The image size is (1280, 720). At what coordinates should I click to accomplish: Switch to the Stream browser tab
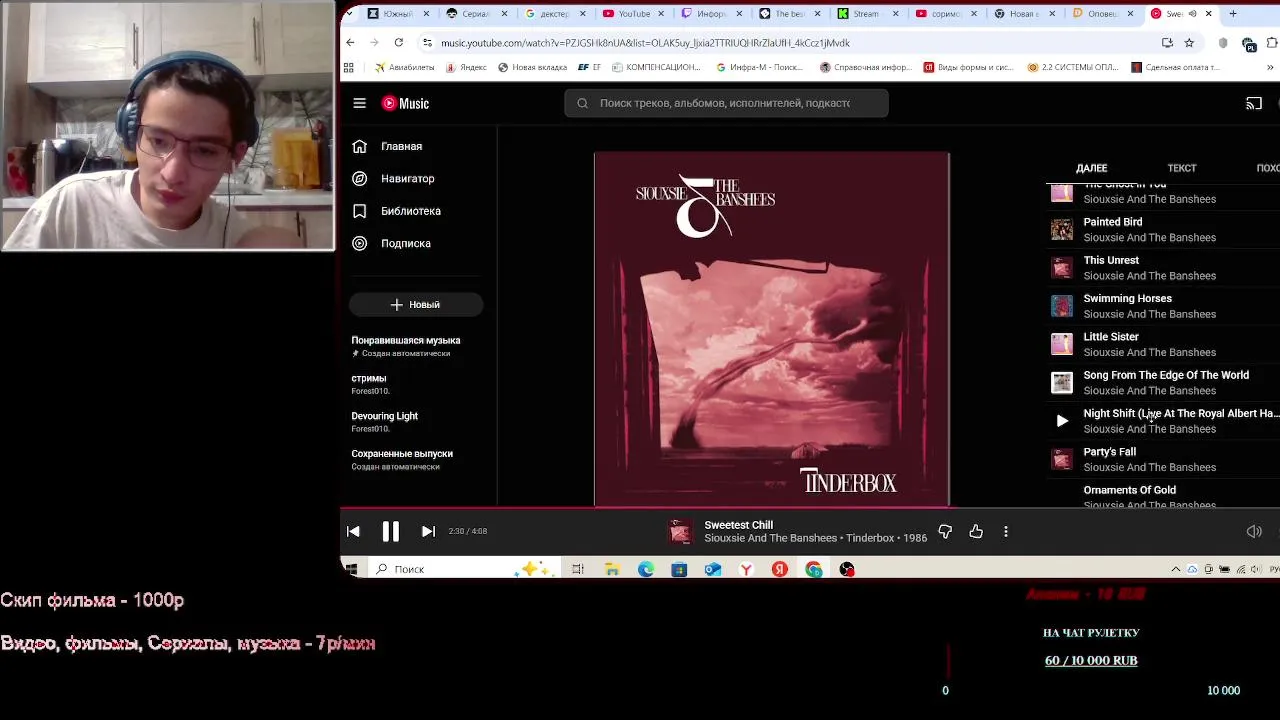(x=866, y=14)
